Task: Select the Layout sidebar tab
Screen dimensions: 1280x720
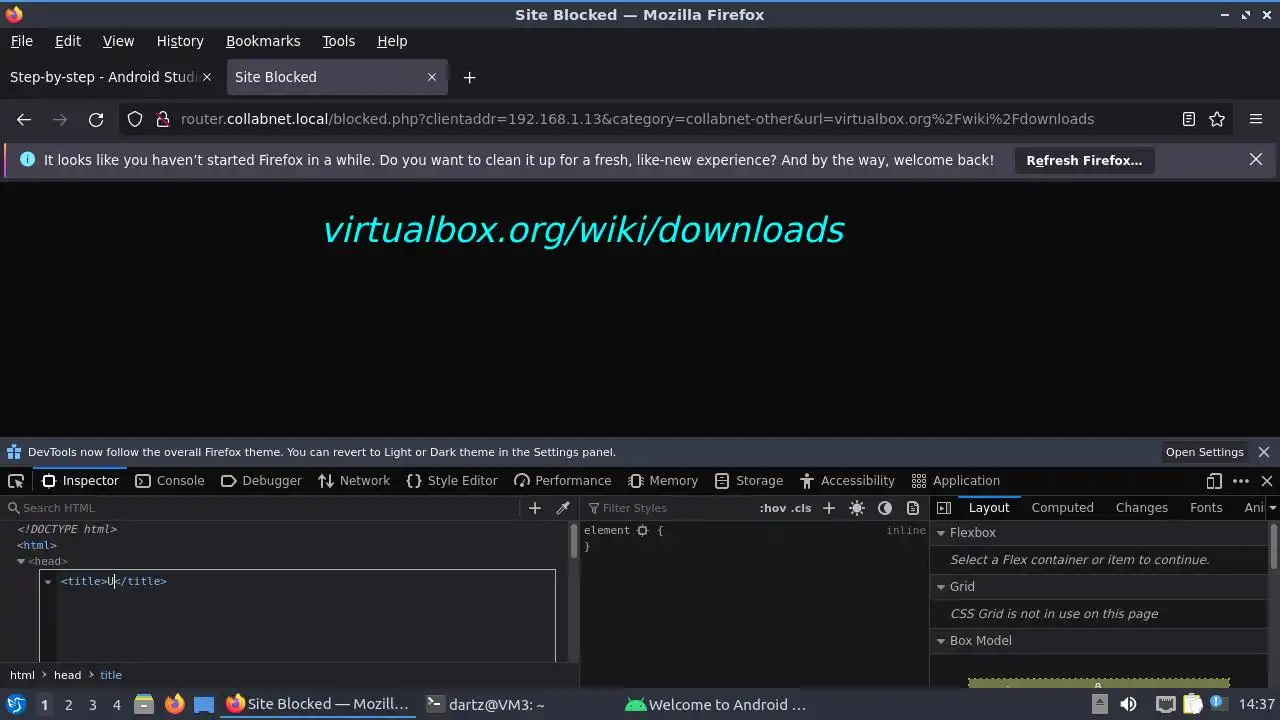Action: click(989, 508)
